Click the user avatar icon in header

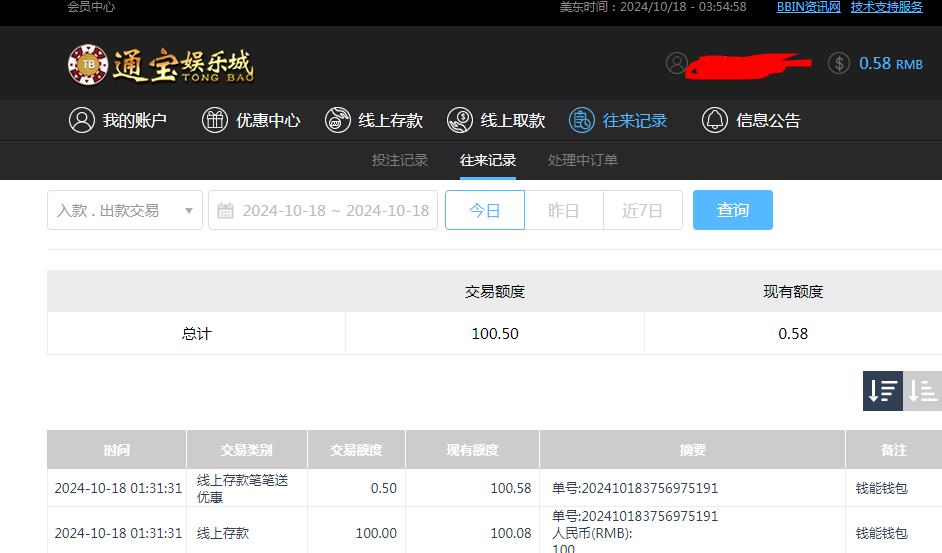pyautogui.click(x=676, y=63)
